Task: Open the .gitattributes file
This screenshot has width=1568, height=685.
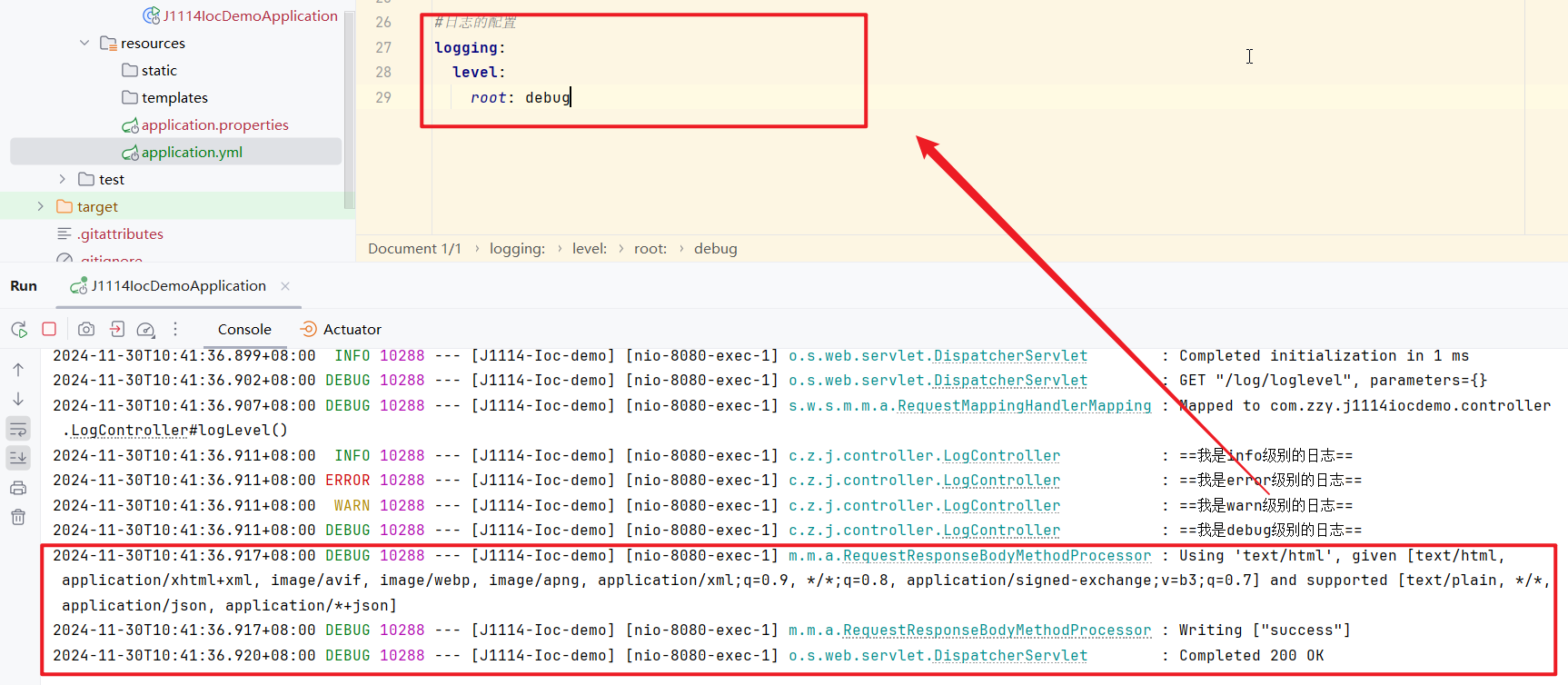Action: coord(110,233)
